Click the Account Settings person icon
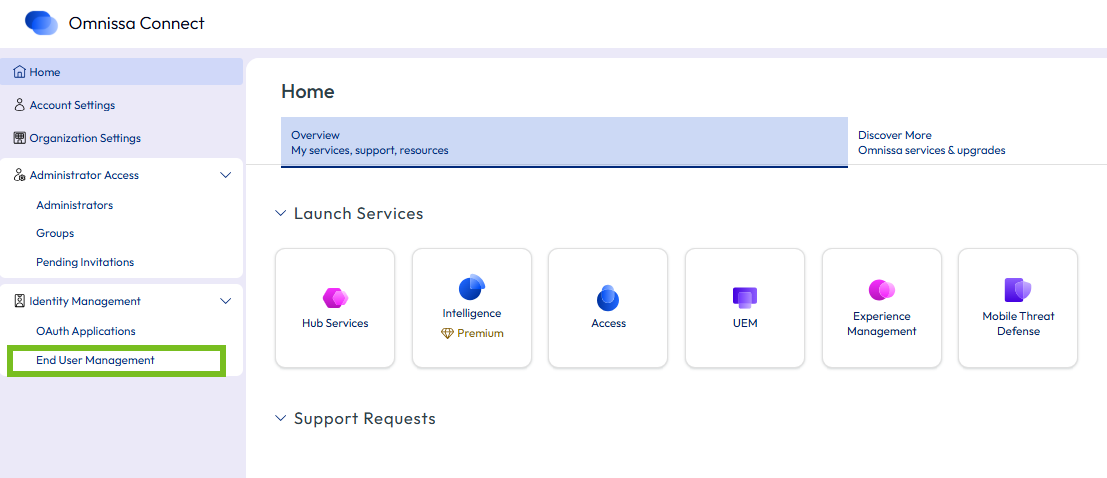The width and height of the screenshot is (1107, 478). tap(20, 104)
